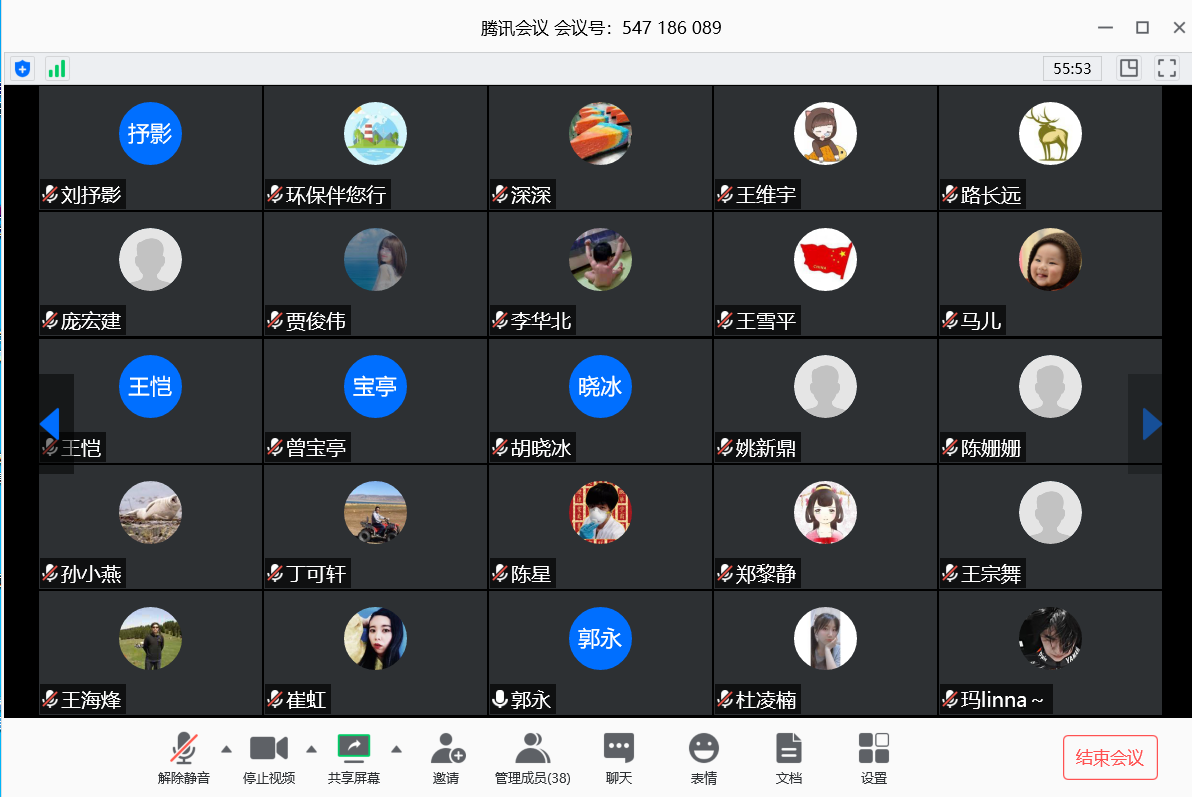This screenshot has width=1192, height=797.
Task: Enter full screen mode using corner icon
Action: coord(1166,68)
